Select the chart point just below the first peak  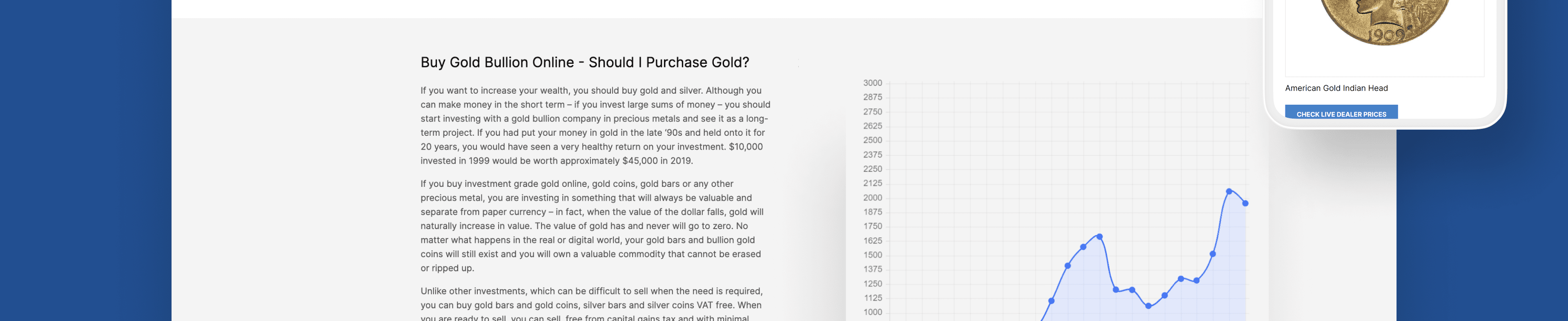pyautogui.click(x=1083, y=247)
